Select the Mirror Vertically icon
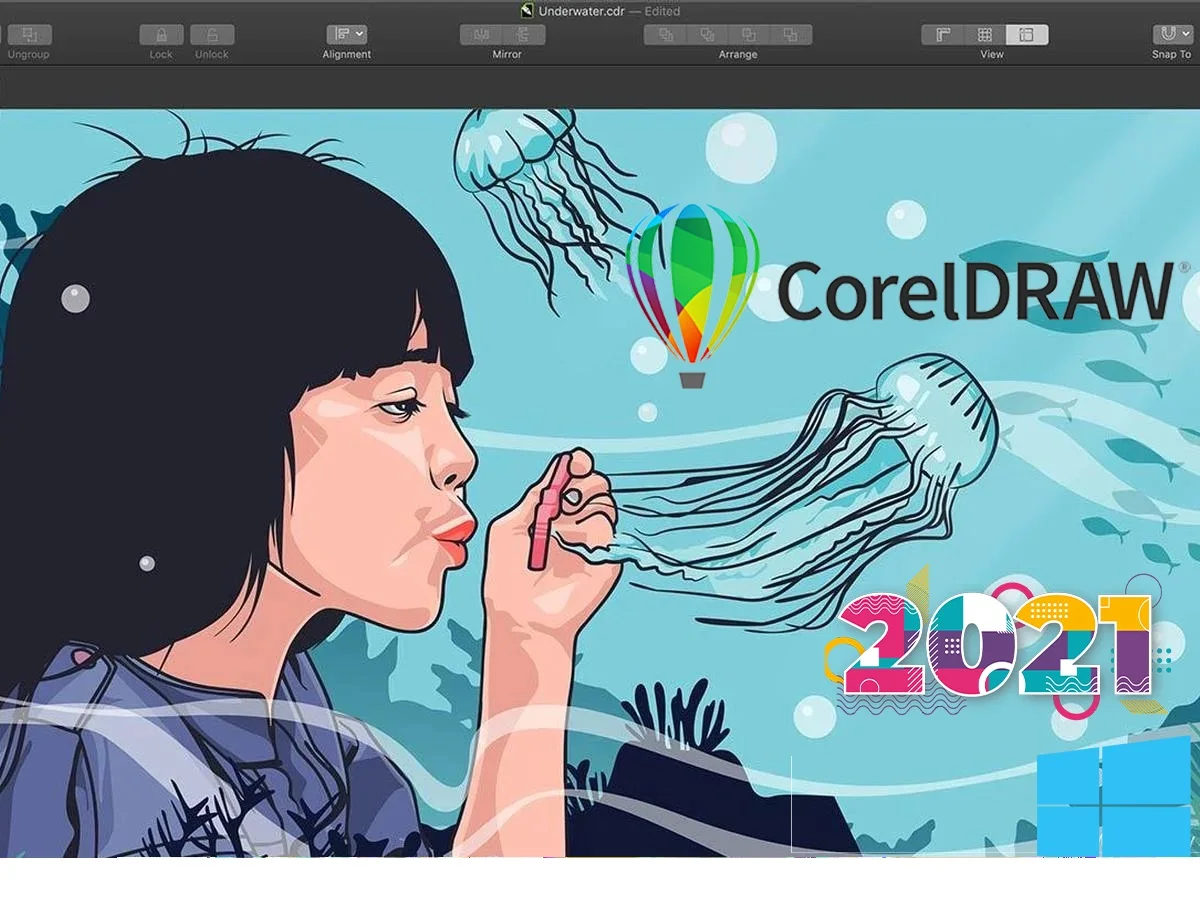This screenshot has height=900, width=1200. point(521,33)
